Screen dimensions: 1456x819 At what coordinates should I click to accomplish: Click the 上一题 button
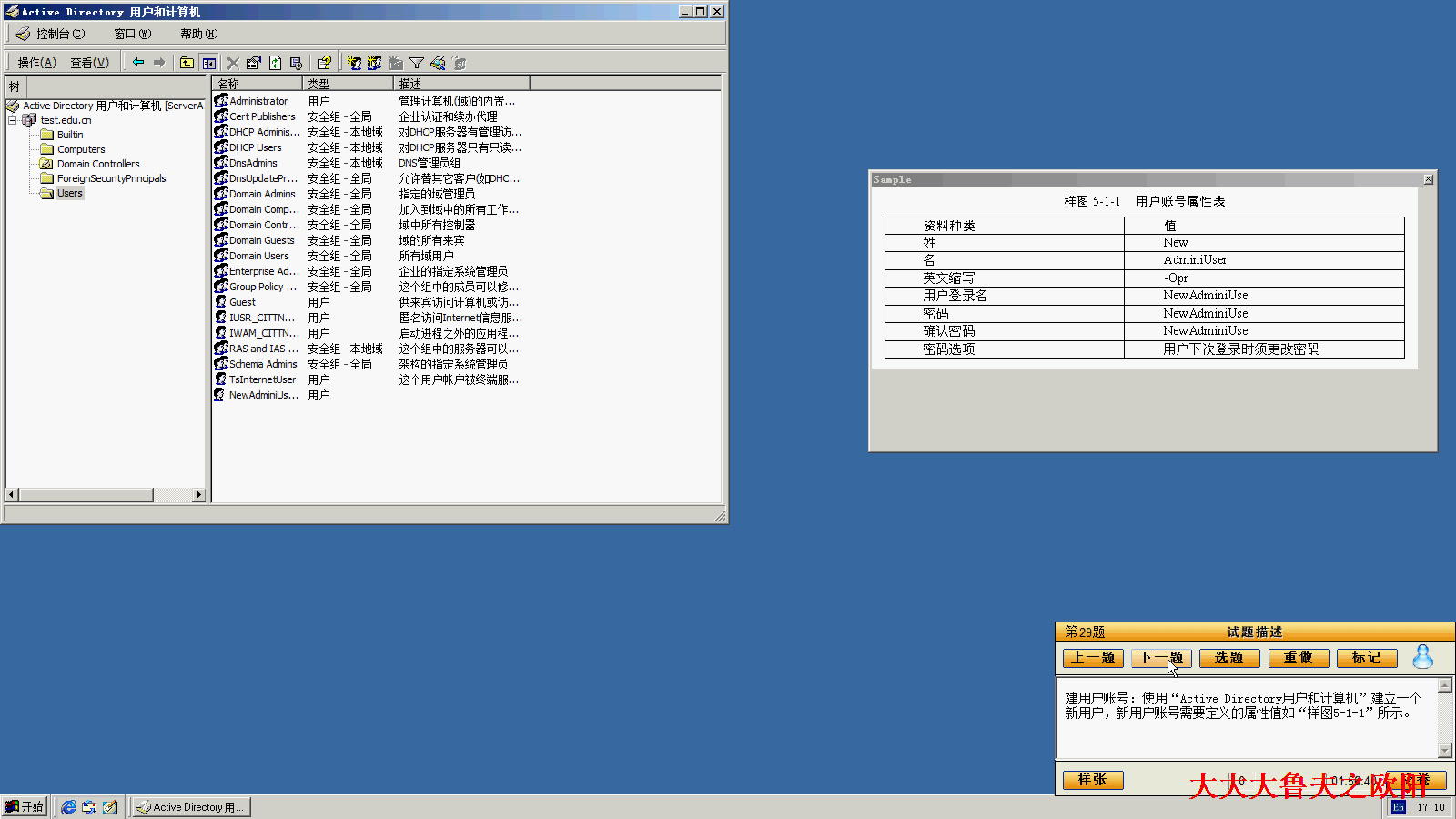(1093, 658)
